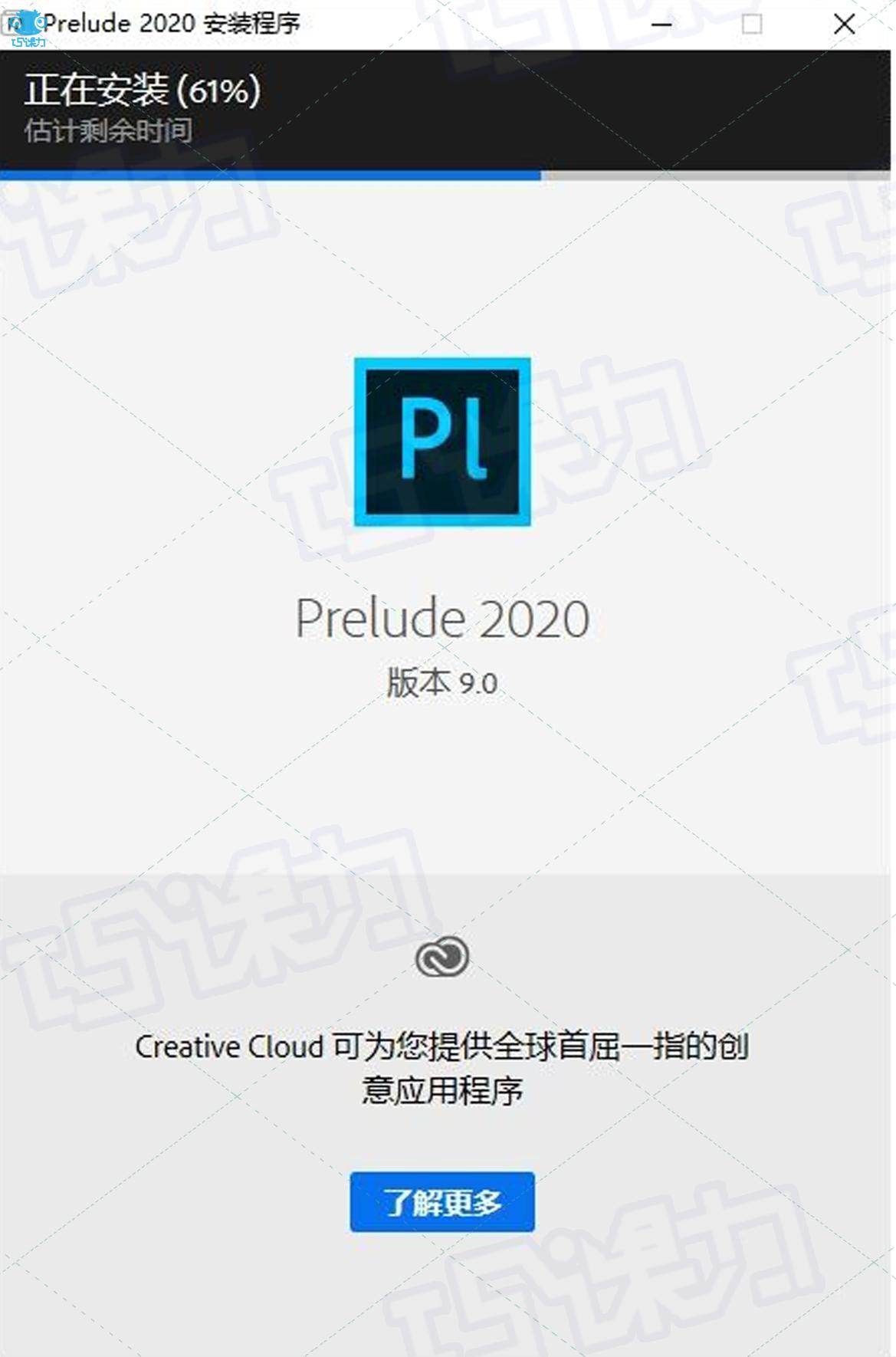Close the Prelude 2020 installer window
Viewport: 896px width, 1357px height.
pyautogui.click(x=845, y=25)
